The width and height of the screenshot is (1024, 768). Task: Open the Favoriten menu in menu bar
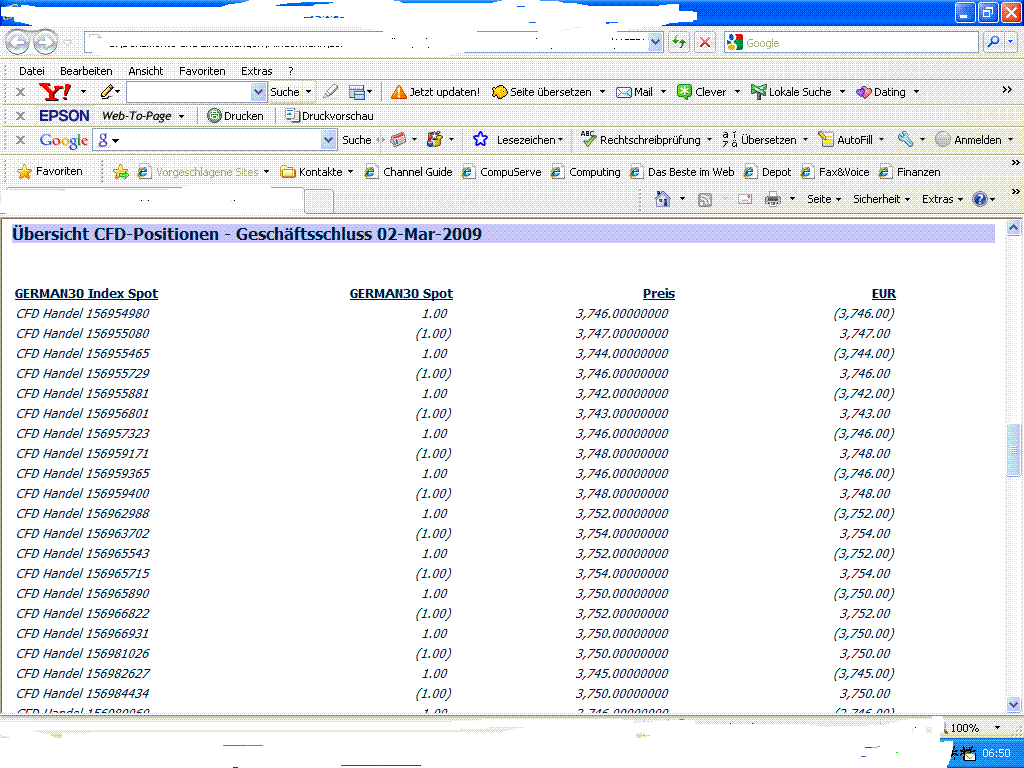point(202,71)
